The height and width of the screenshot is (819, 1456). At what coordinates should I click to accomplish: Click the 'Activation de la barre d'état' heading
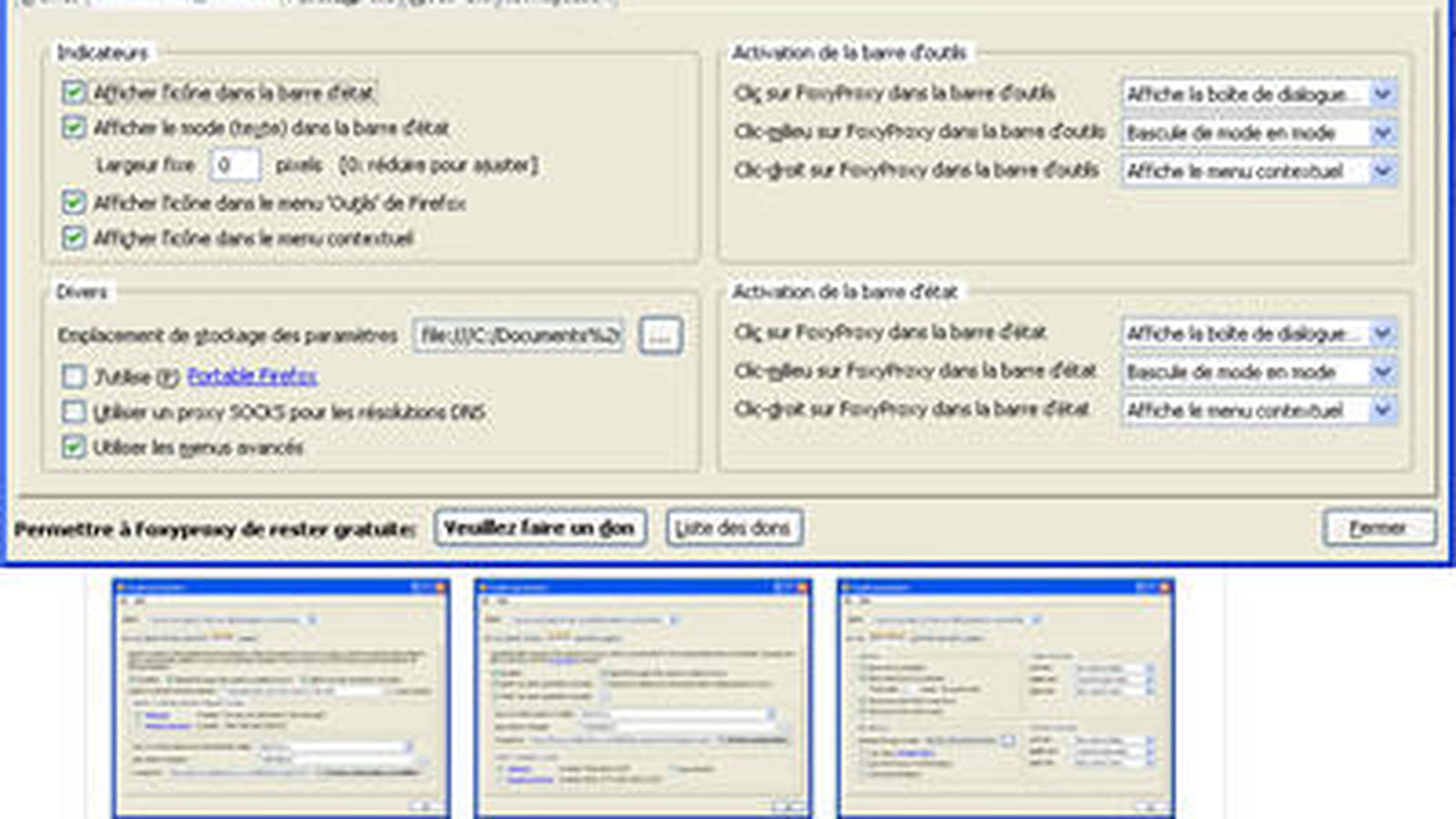(x=844, y=292)
